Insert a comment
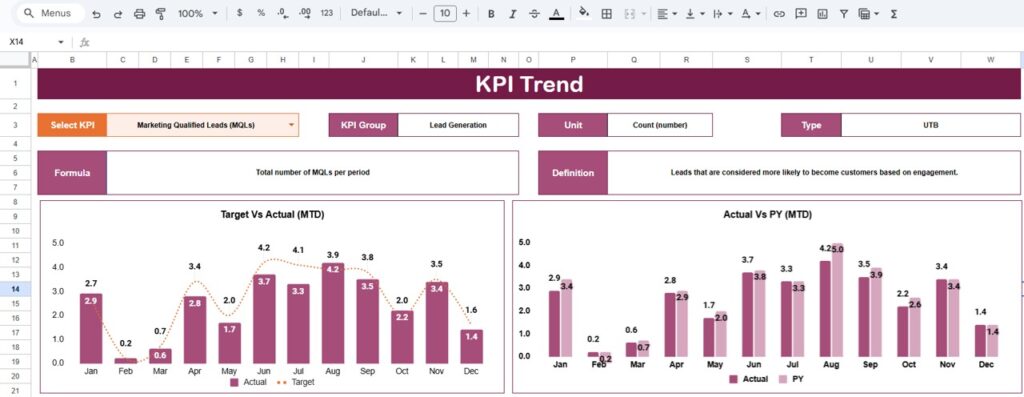Image resolution: width=1024 pixels, height=397 pixels. pos(801,14)
